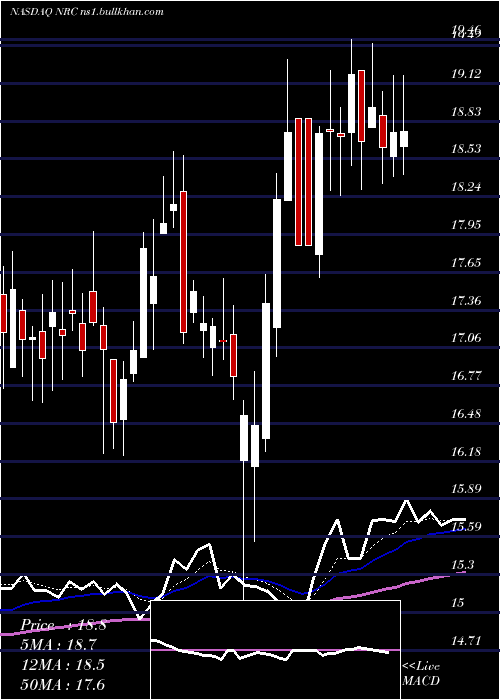Select the 14.71 price axis label

[x=466, y=641]
